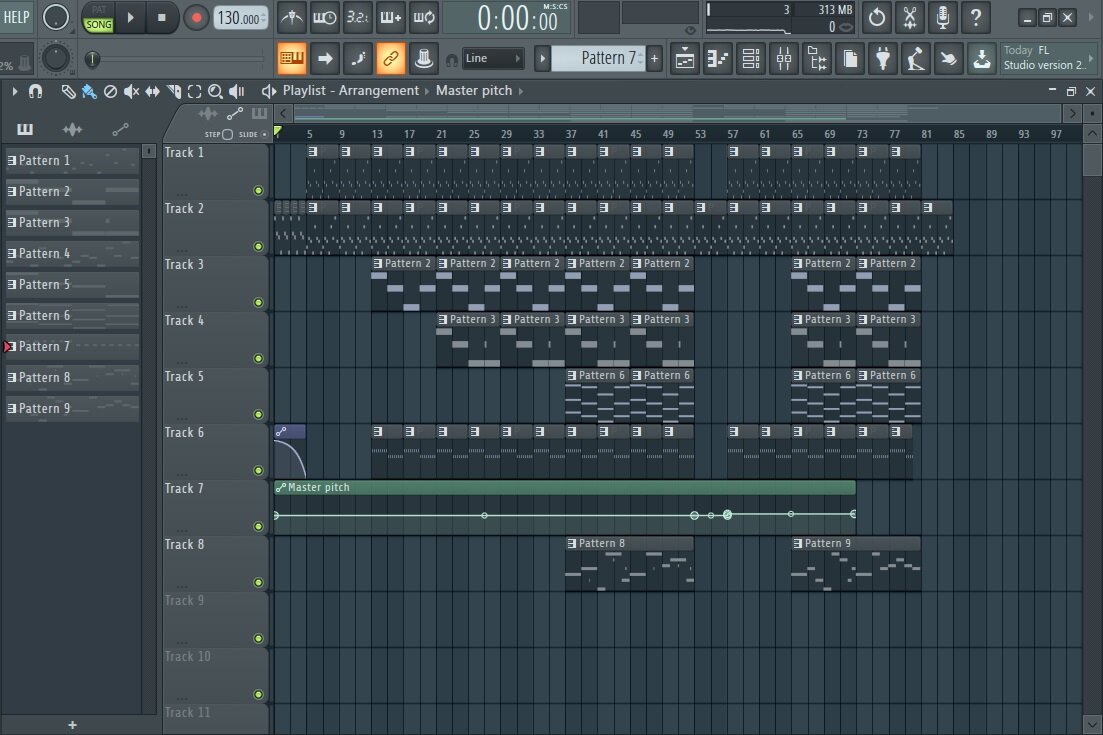Toggle multilink to controllers knob icon

[x=423, y=58]
